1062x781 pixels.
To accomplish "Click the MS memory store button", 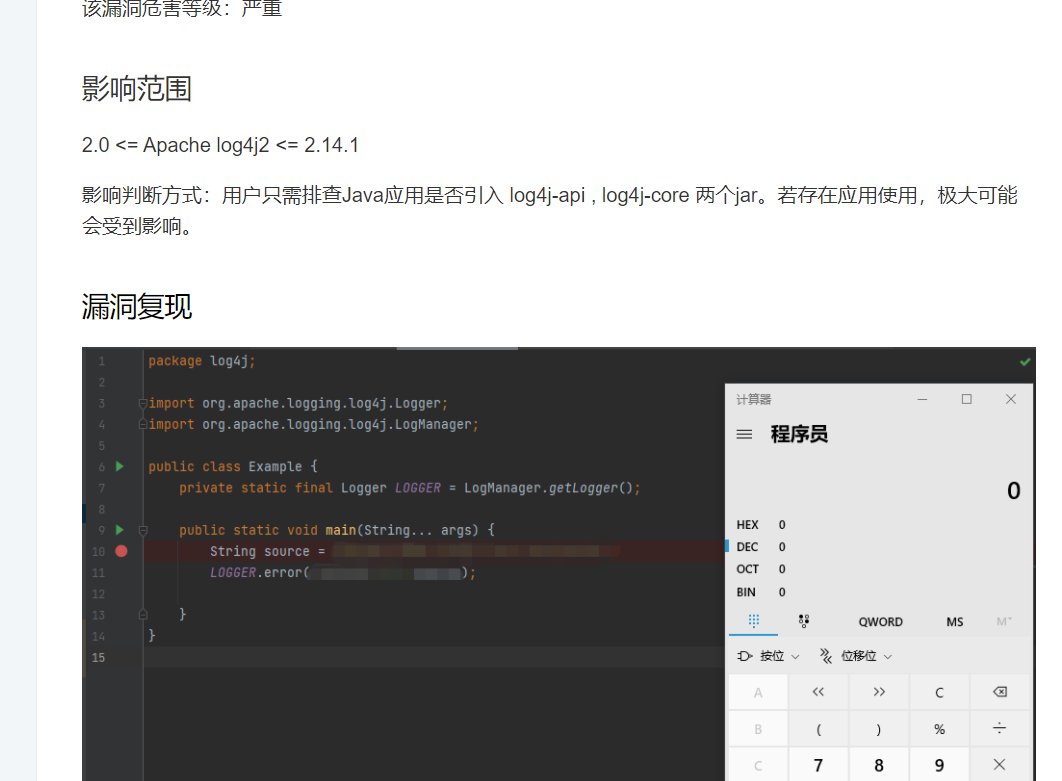I will click(954, 622).
